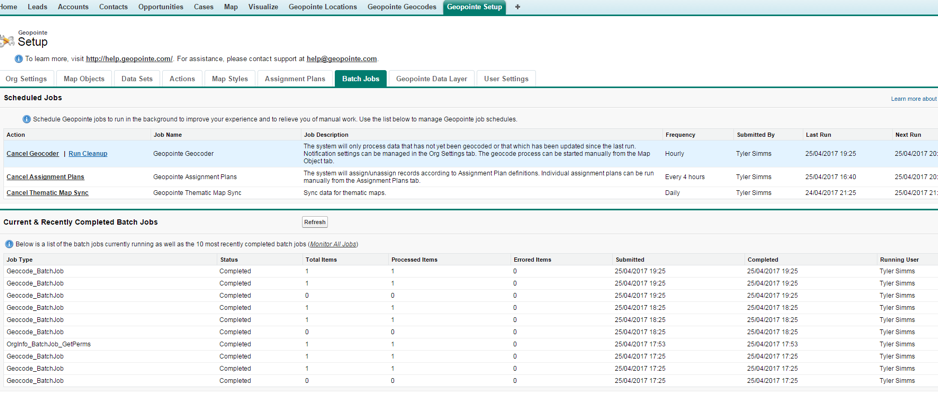Screen dimensions: 938x399
Task: Refresh the batch jobs list
Action: [315, 222]
